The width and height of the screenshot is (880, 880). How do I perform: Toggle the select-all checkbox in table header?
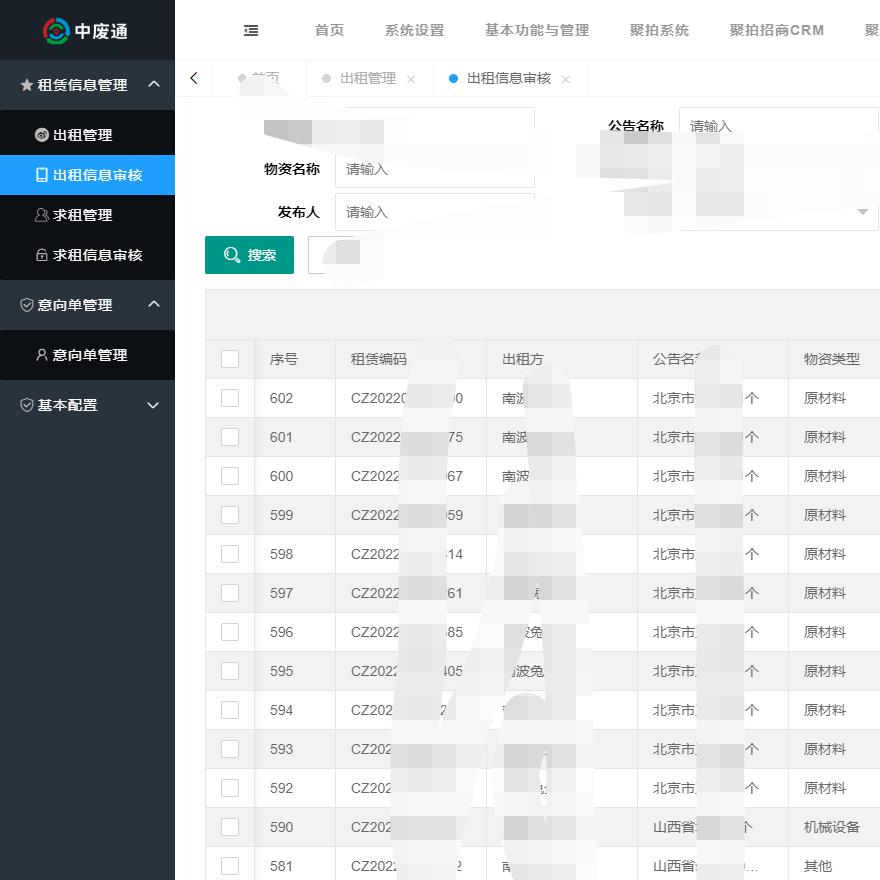(230, 358)
